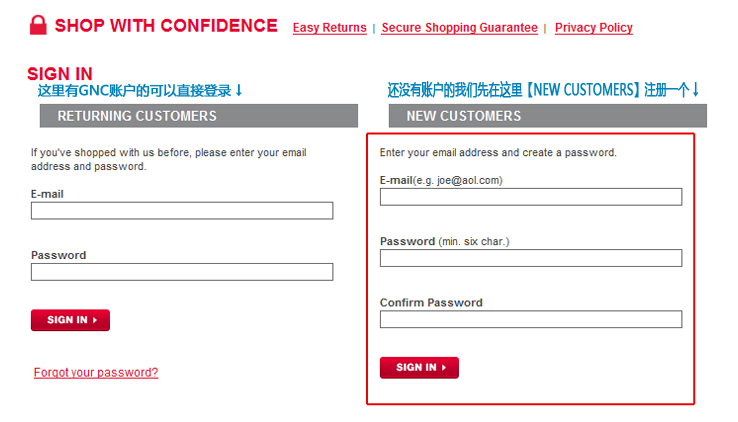Click the NEW CUSTOMERS header bar

[548, 116]
